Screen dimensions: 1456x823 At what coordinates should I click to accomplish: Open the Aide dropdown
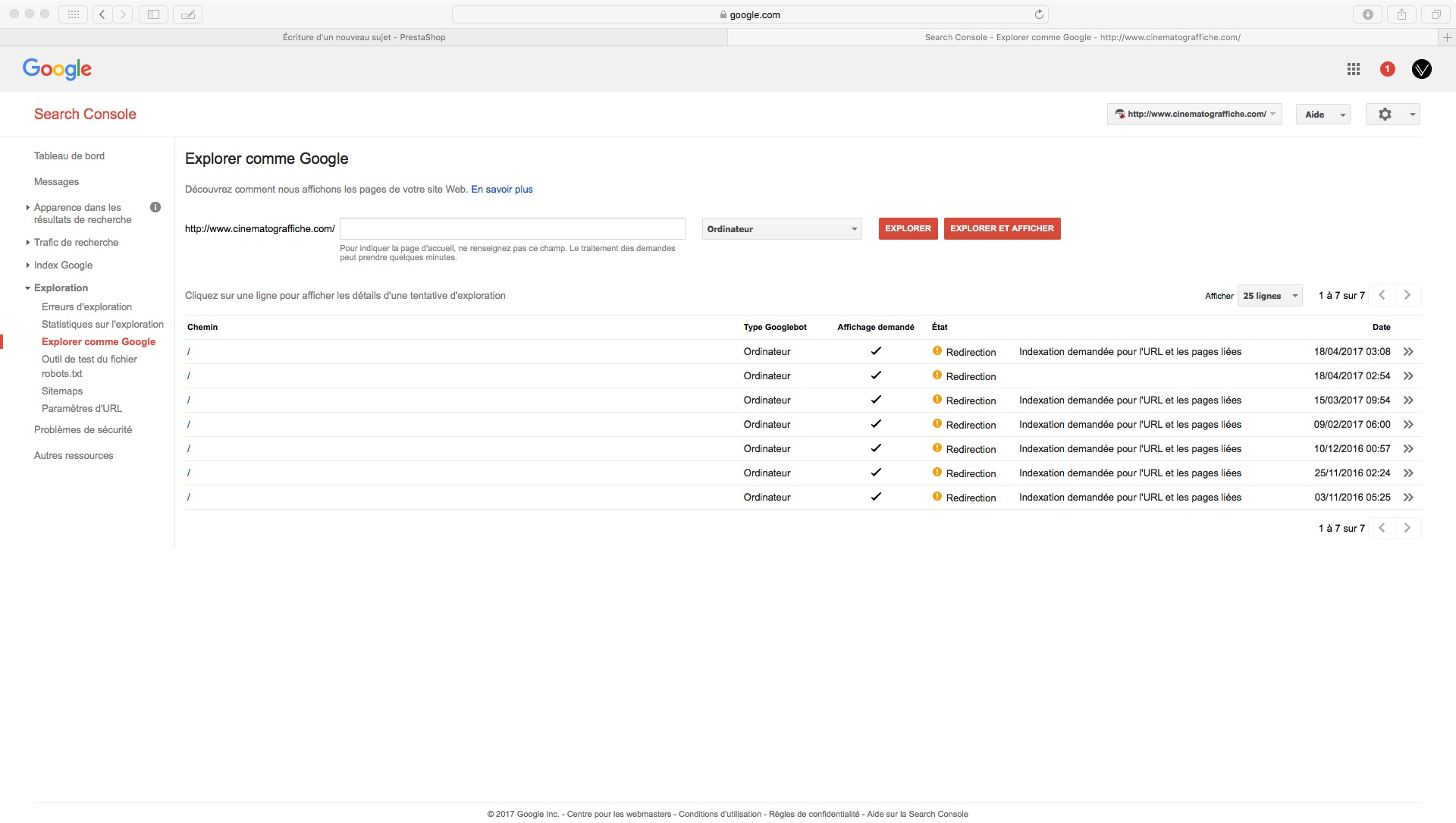tap(1323, 115)
